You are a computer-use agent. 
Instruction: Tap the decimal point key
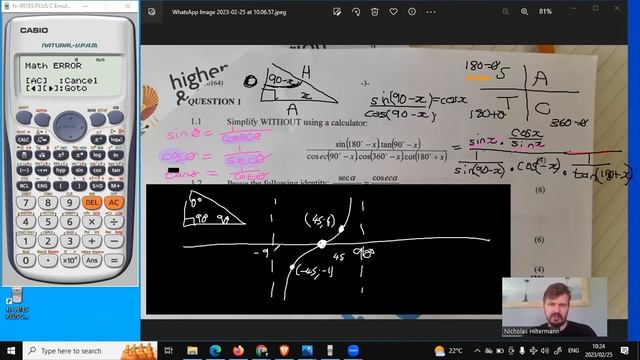tap(48, 260)
